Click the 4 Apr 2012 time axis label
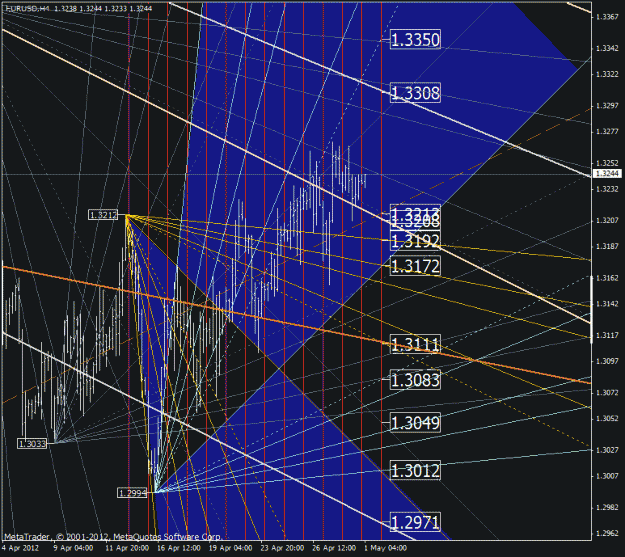625x557 pixels. click(x=21, y=548)
